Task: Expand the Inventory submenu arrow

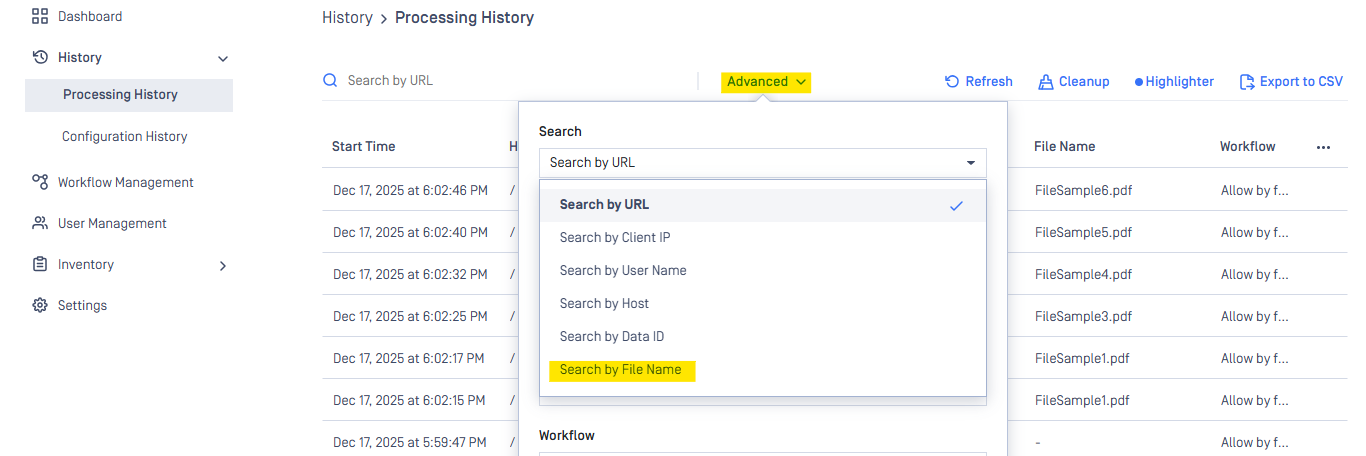Action: [223, 265]
